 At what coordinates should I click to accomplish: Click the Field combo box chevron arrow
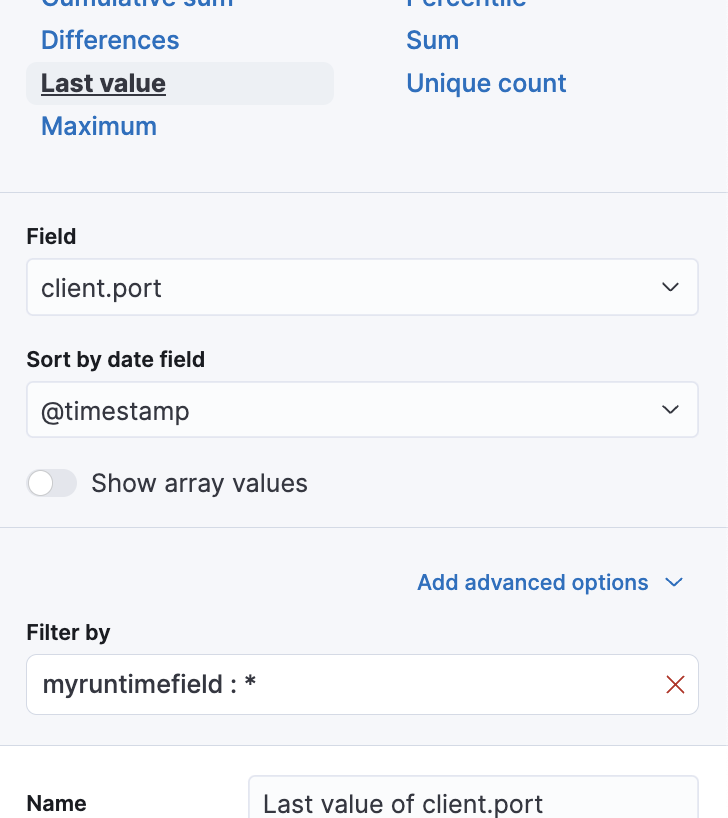tap(670, 288)
